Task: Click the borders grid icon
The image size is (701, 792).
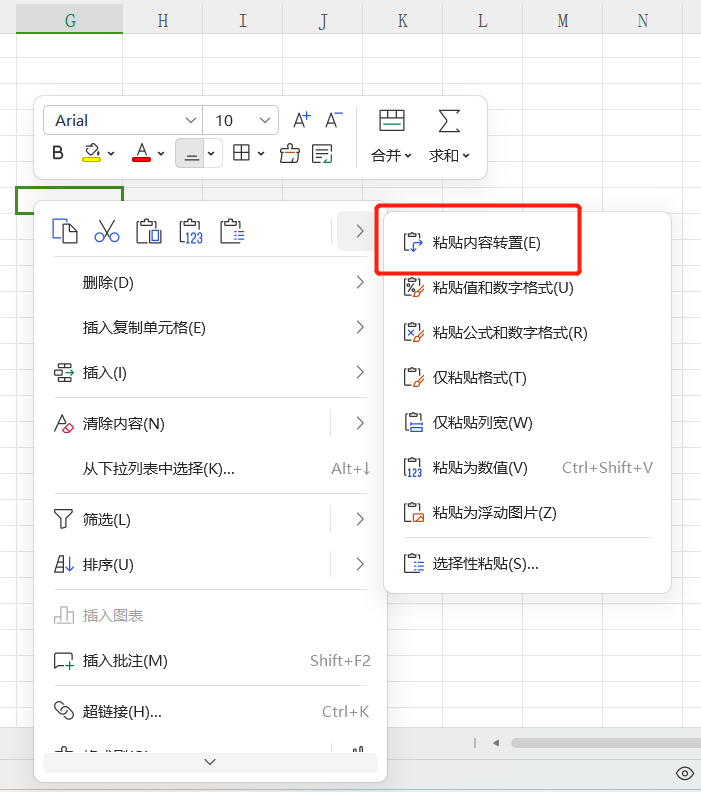Action: 241,152
